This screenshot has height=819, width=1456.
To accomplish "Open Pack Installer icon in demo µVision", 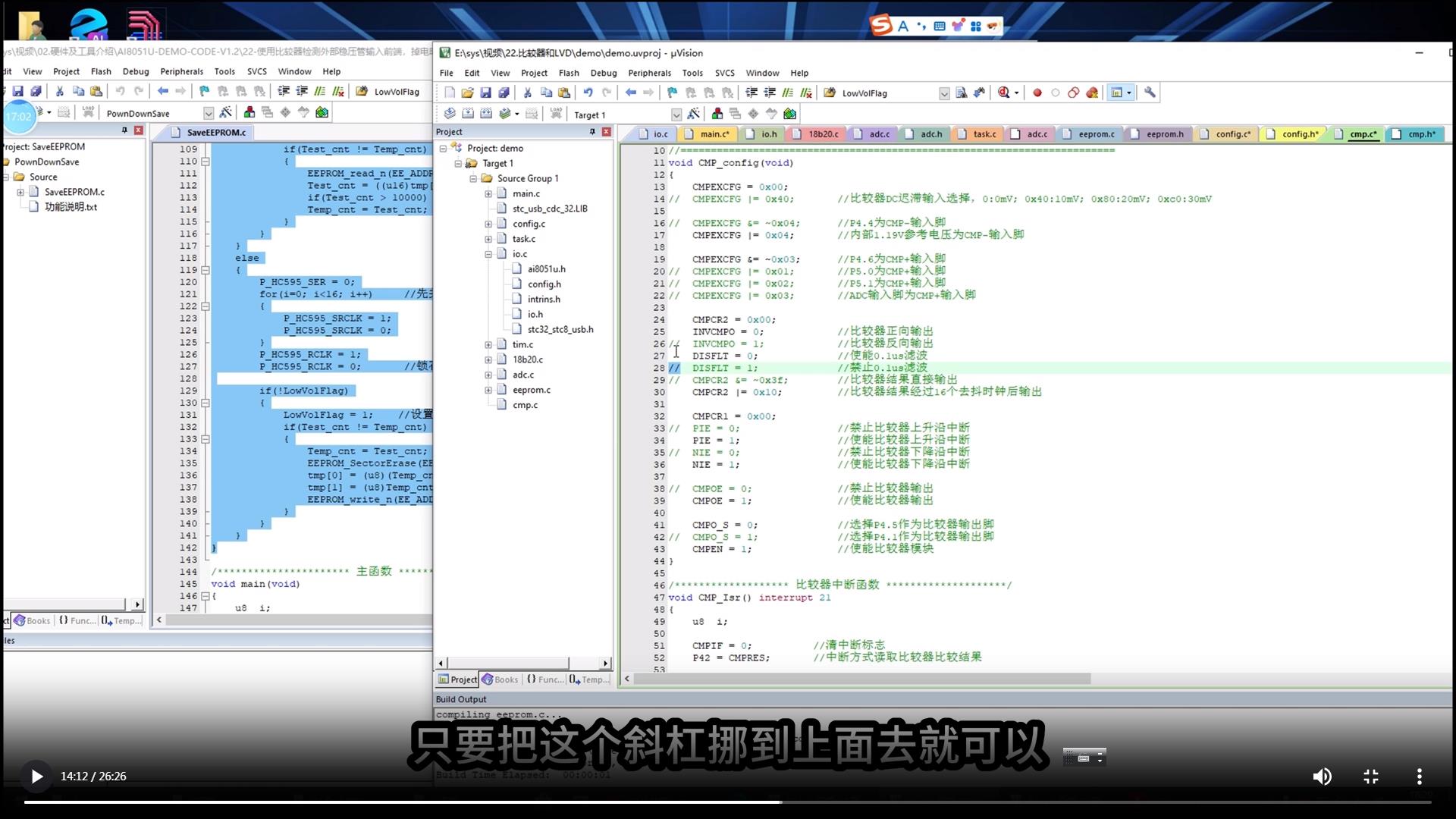I will coord(790,114).
